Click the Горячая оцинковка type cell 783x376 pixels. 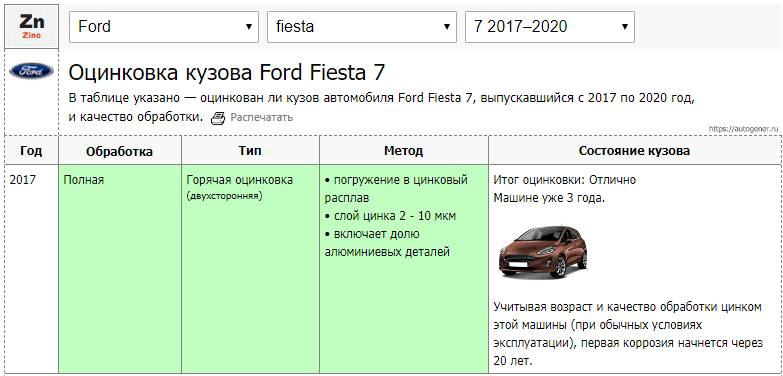click(x=250, y=269)
